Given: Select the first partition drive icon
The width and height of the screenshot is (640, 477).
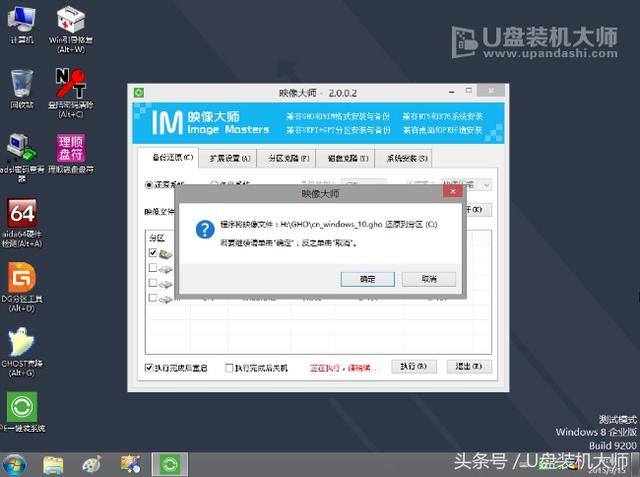Looking at the screenshot, I should coord(166,254).
